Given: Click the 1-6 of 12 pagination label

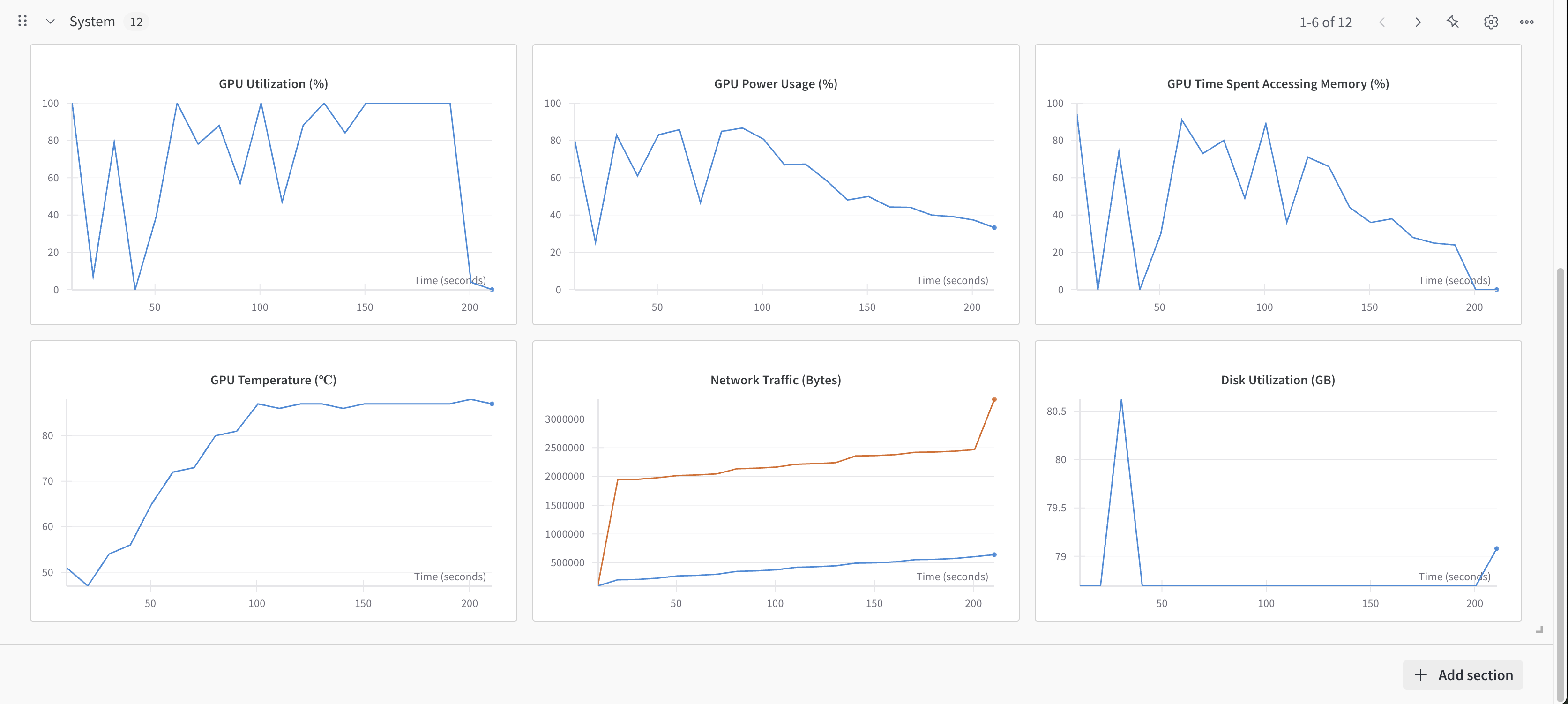Looking at the screenshot, I should point(1326,22).
